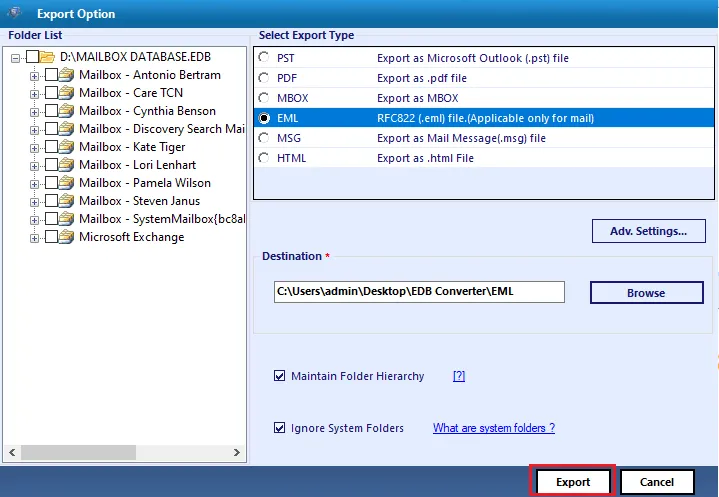The height and width of the screenshot is (497, 719).
Task: Check the Cynthia Benson mailbox checkbox
Action: point(51,110)
